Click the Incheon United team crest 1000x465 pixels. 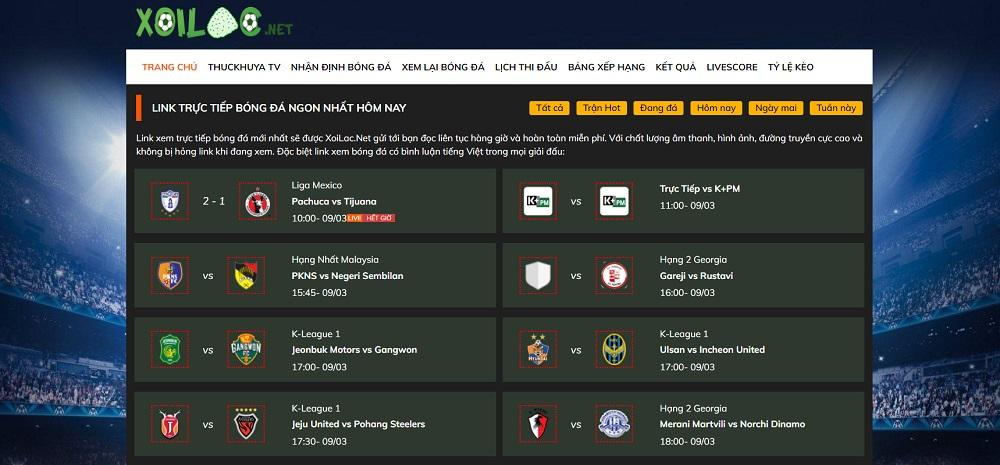pyautogui.click(x=612, y=350)
